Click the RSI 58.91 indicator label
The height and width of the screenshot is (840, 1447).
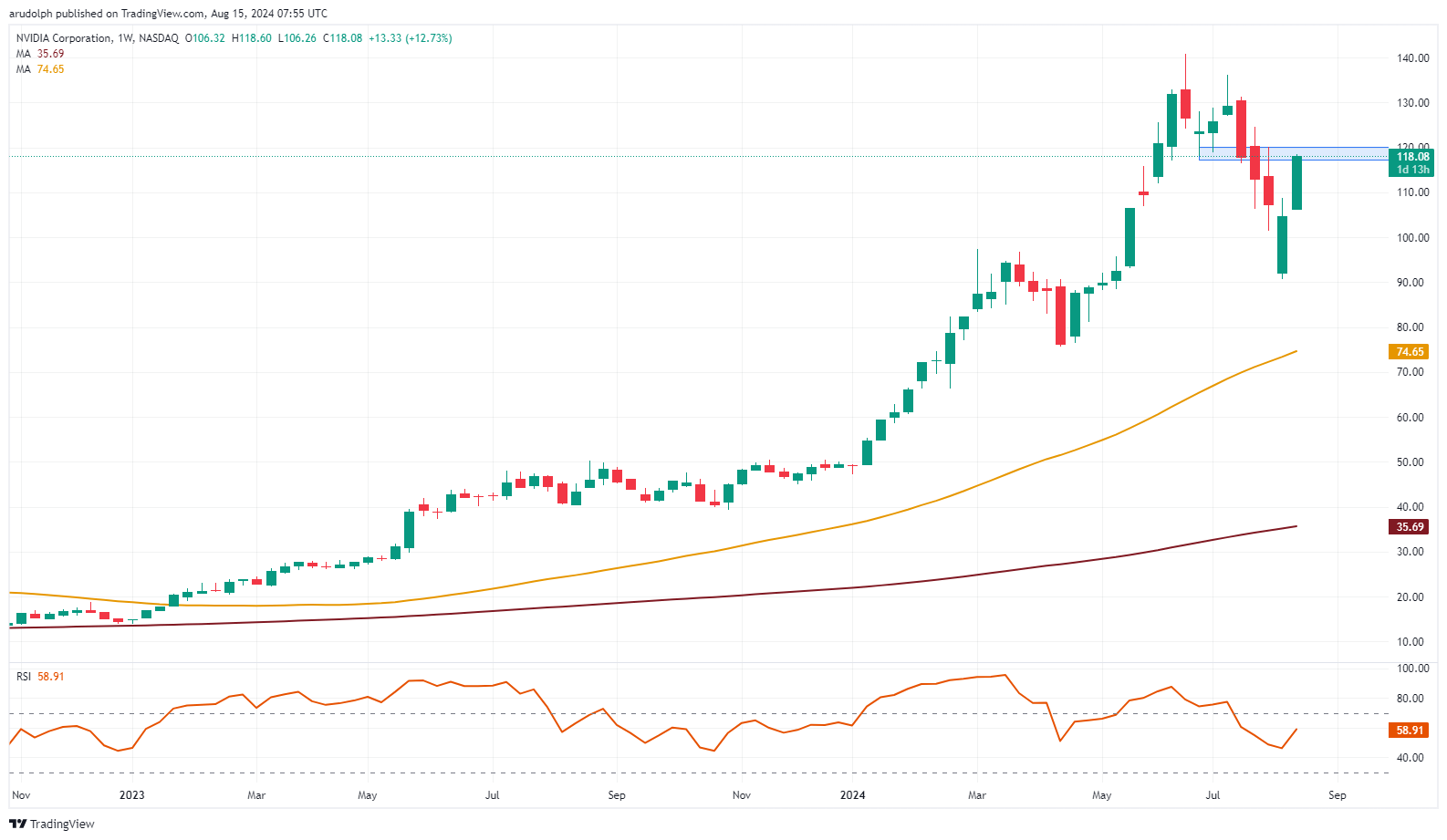40,677
